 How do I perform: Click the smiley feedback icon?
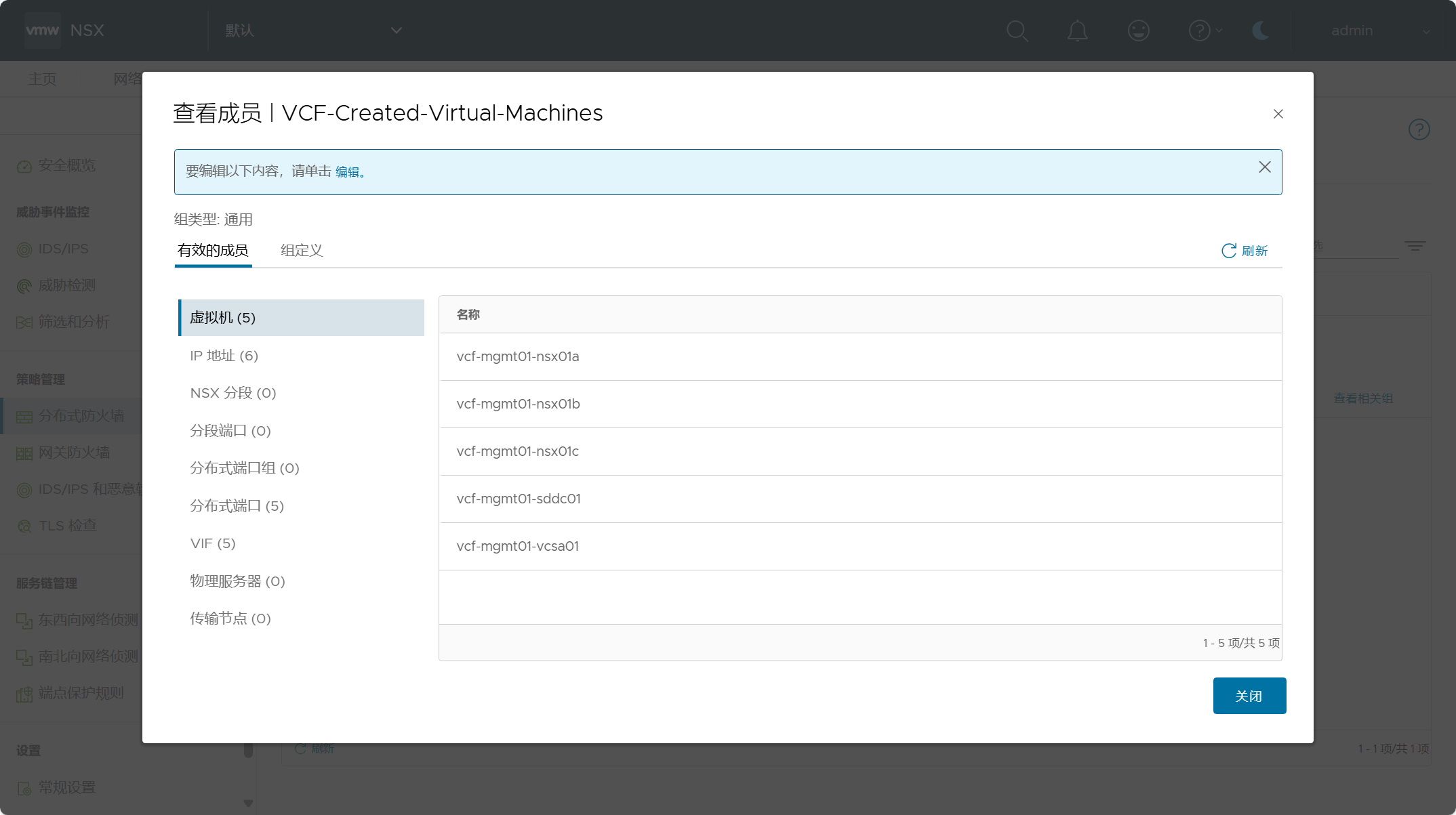coord(1138,30)
